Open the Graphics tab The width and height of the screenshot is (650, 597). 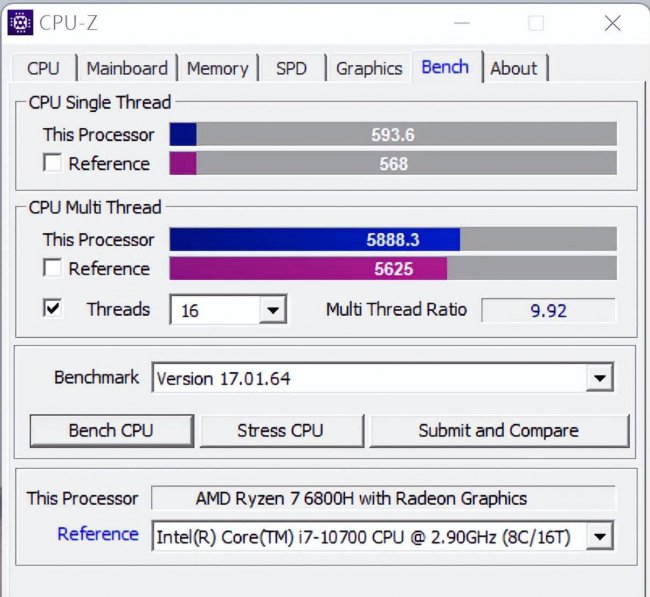tap(369, 68)
